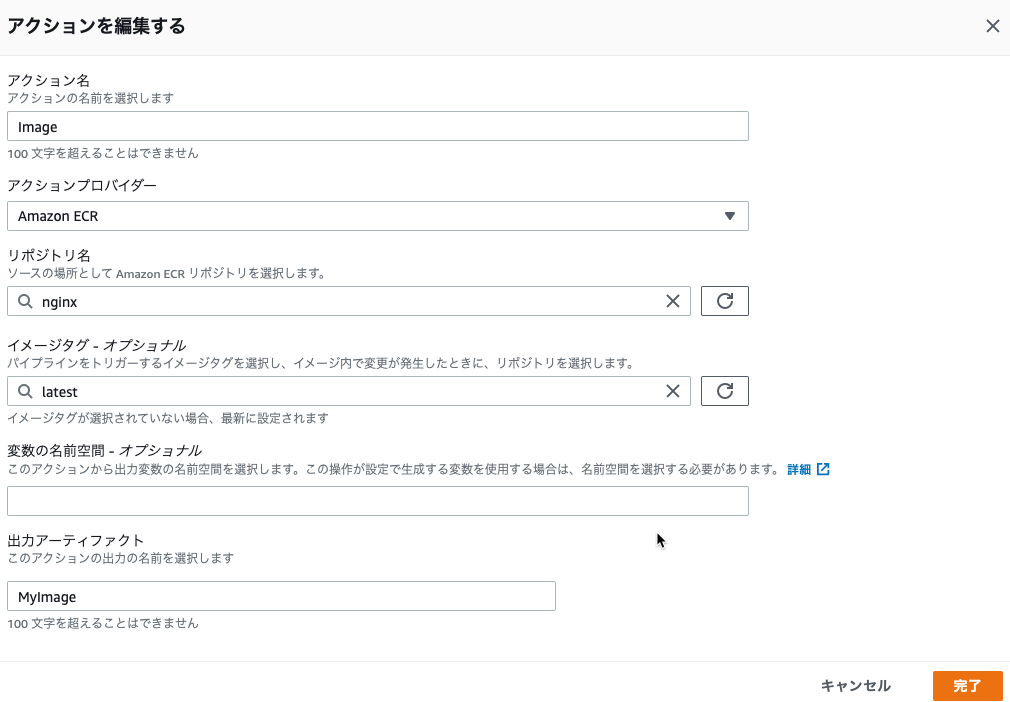
Task: Refresh the image tag list
Action: tap(725, 391)
